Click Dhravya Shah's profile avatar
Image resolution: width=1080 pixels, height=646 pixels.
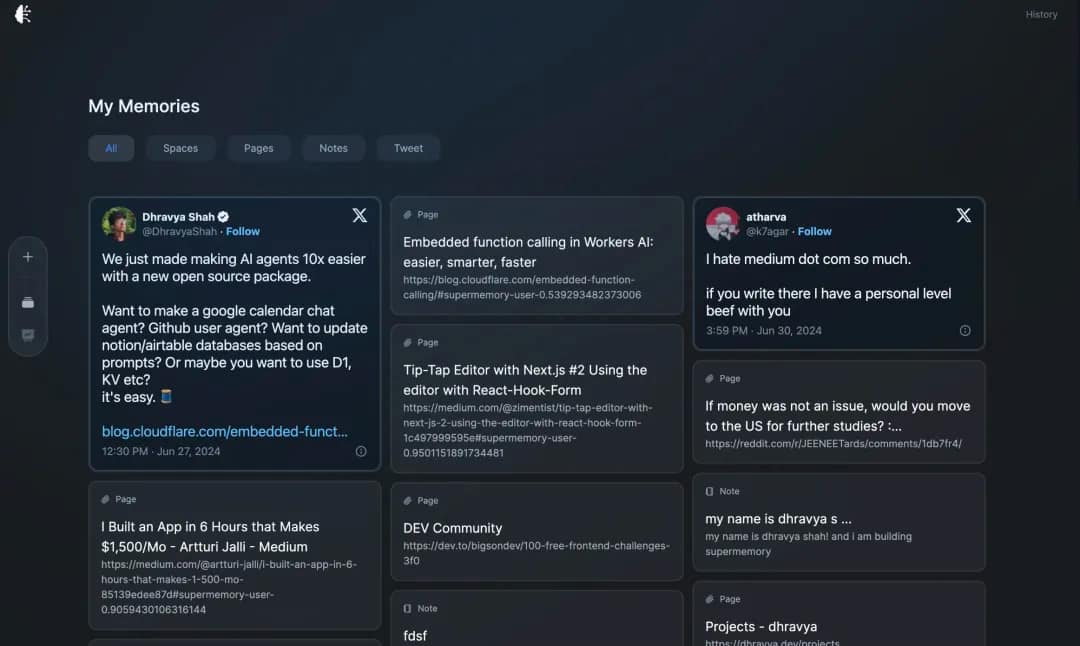pyautogui.click(x=119, y=223)
